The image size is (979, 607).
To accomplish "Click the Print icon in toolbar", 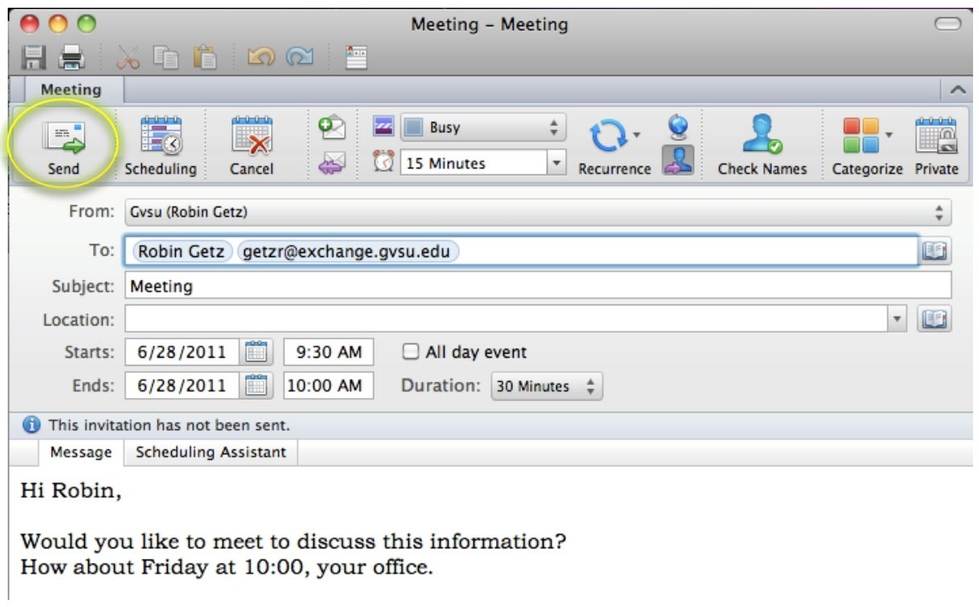I will (72, 58).
